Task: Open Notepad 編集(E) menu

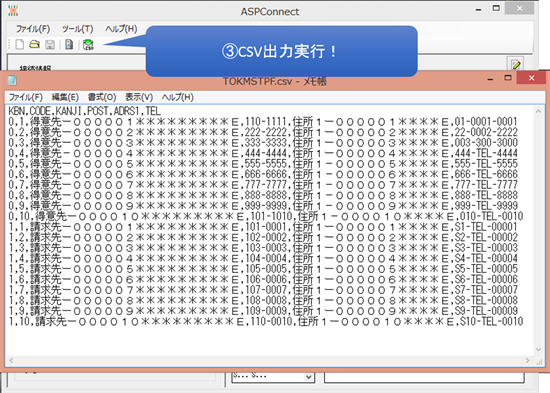Action: [65, 97]
